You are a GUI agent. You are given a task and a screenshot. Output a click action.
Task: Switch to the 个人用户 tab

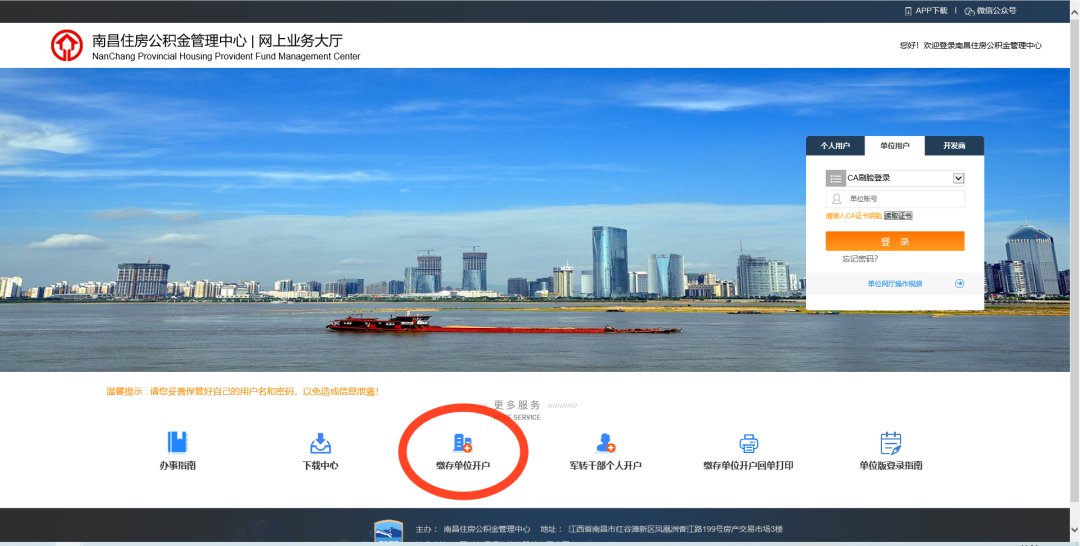(x=835, y=146)
